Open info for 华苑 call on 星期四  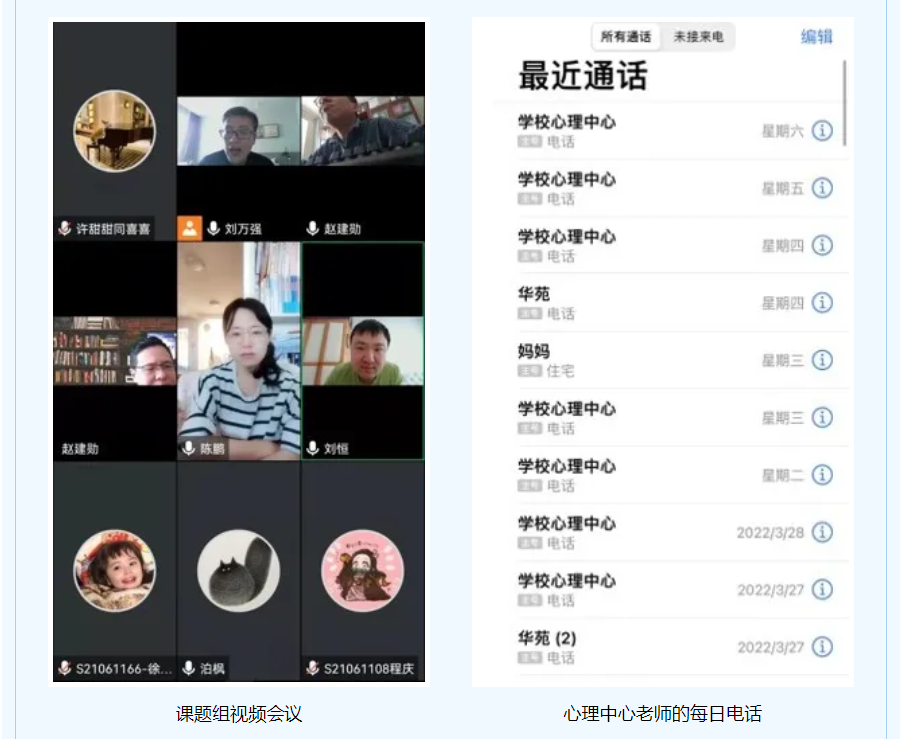(822, 302)
